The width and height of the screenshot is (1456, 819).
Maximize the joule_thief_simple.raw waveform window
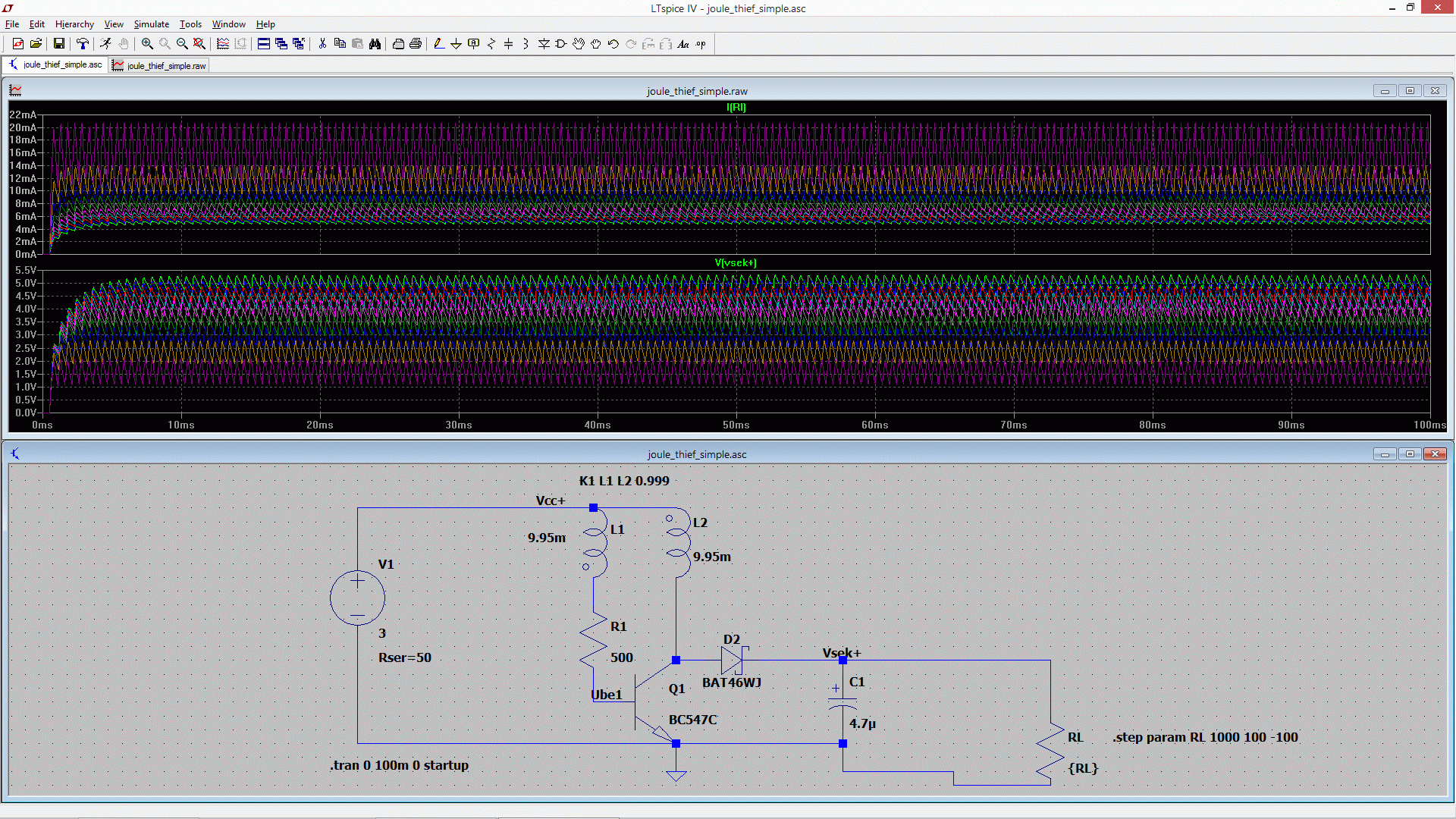1410,91
